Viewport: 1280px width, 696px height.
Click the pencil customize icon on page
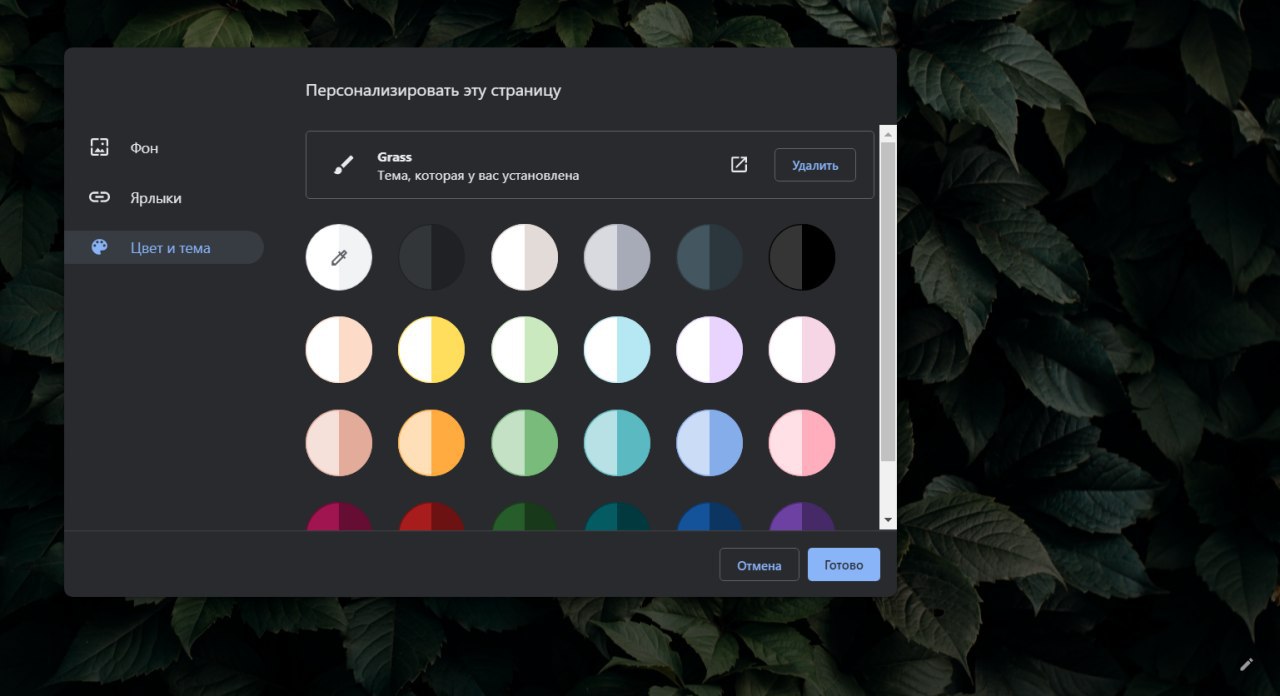[1246, 663]
